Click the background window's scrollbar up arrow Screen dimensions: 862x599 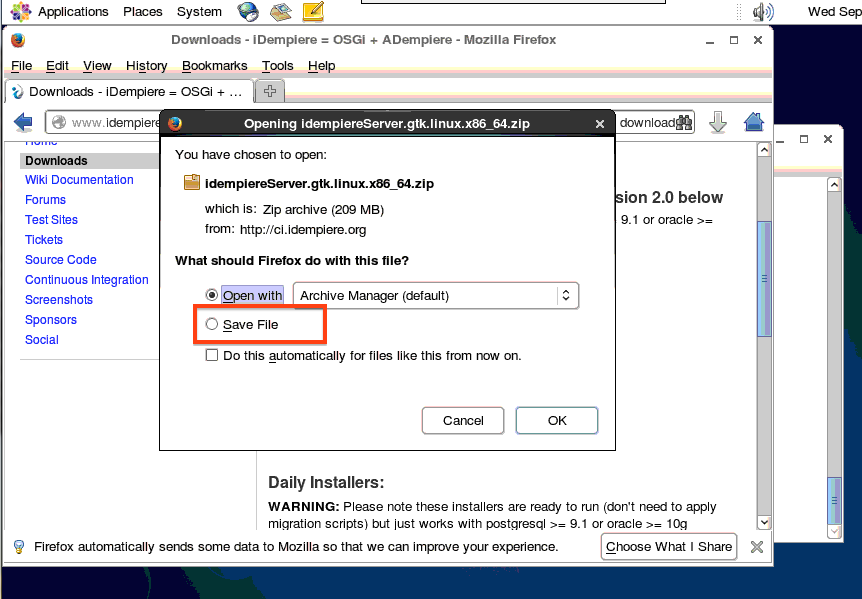click(834, 185)
